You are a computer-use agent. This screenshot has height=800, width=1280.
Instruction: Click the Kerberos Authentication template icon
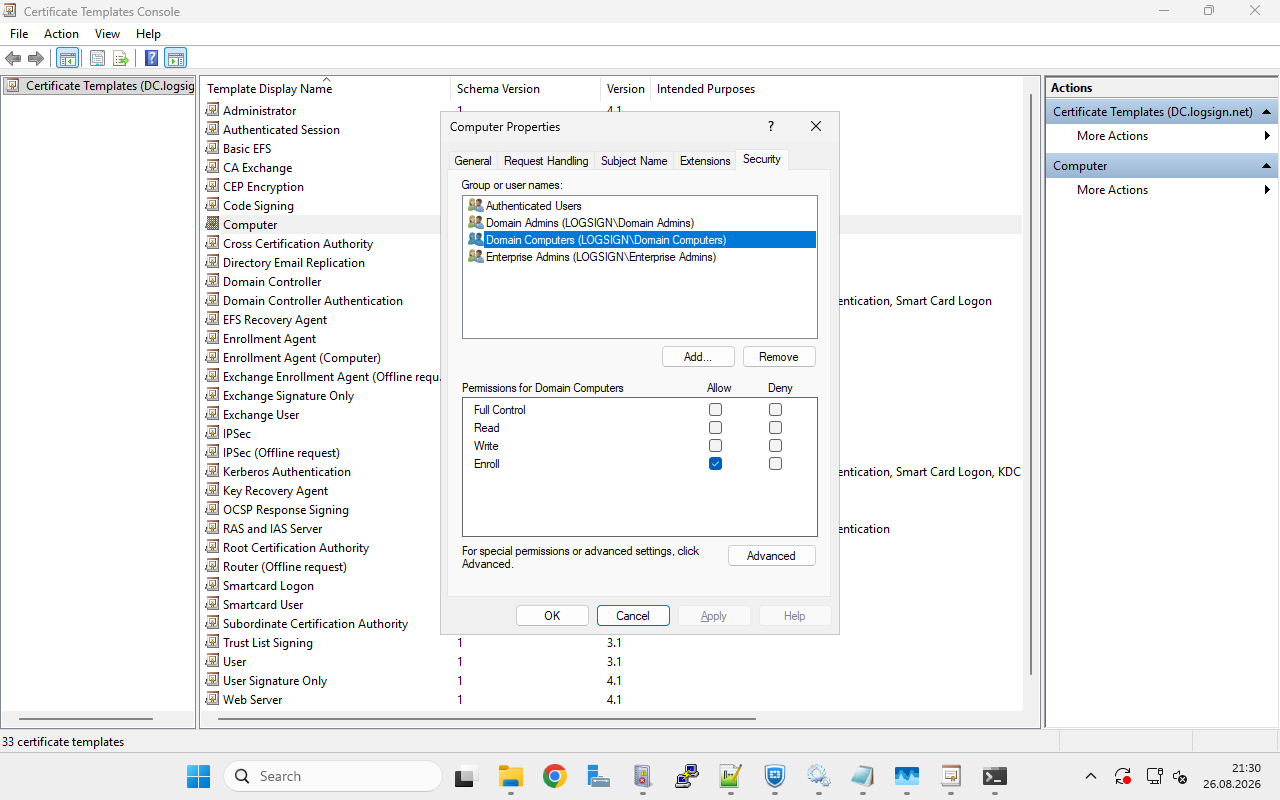coord(212,471)
